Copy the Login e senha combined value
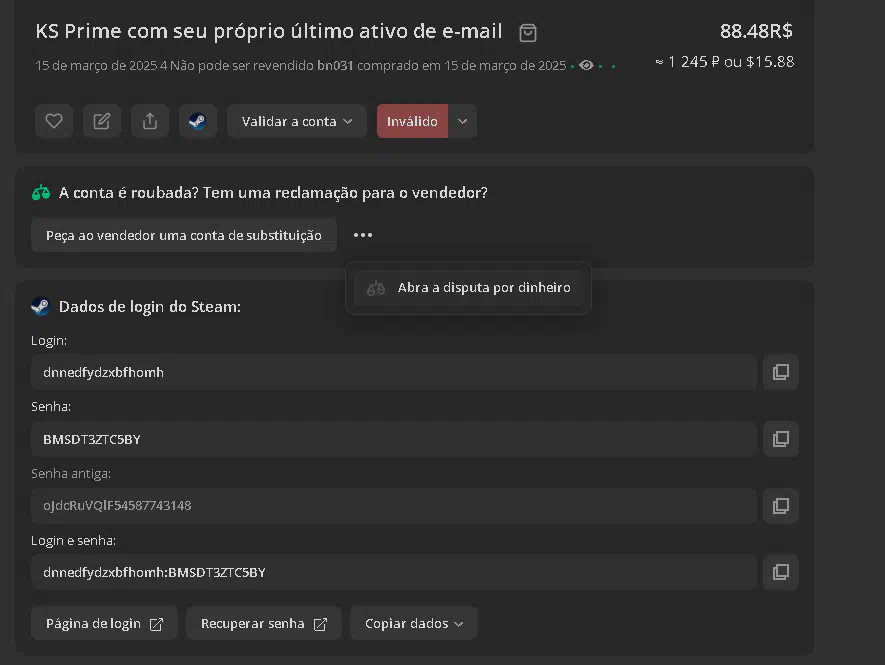This screenshot has width=885, height=665. click(x=781, y=572)
